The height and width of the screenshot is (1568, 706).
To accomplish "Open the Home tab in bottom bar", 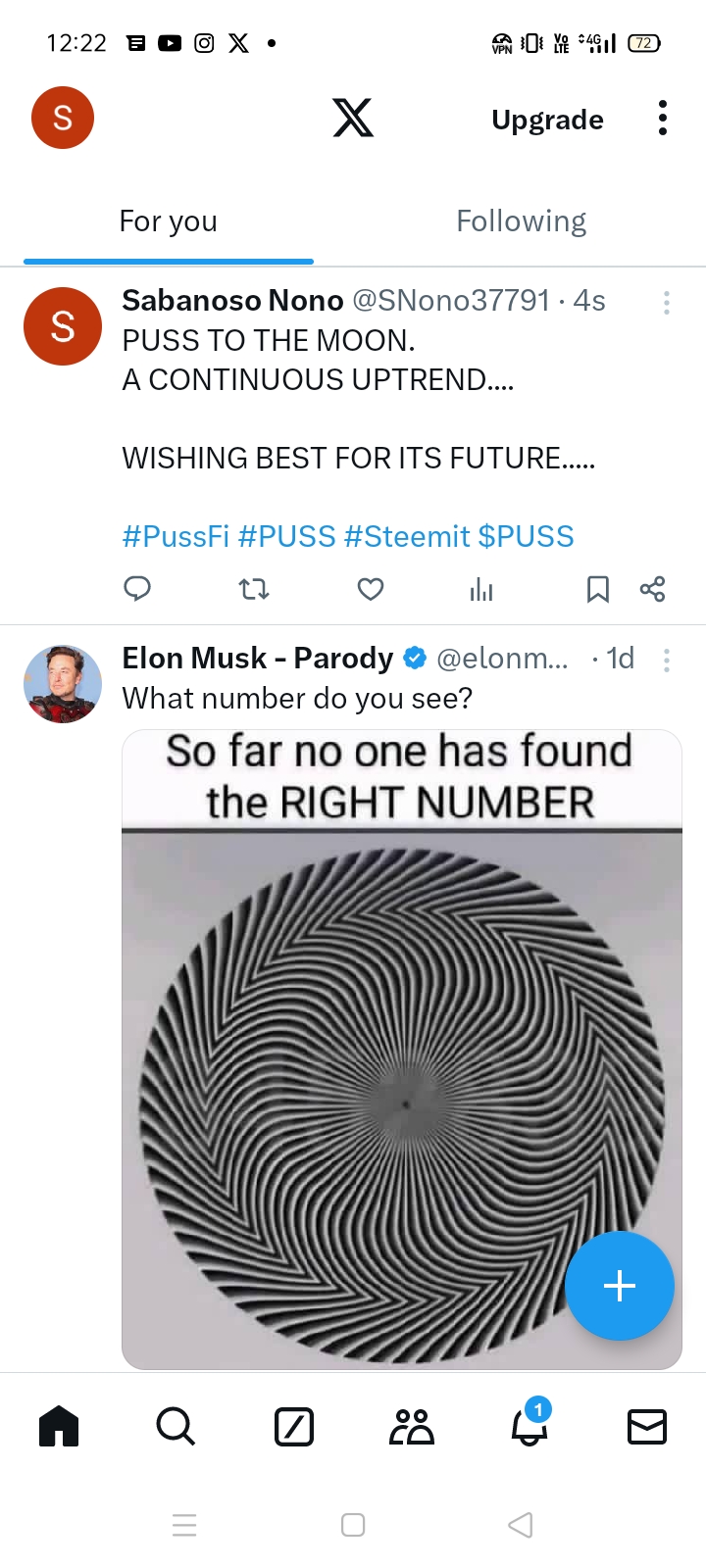I will tap(59, 1426).
